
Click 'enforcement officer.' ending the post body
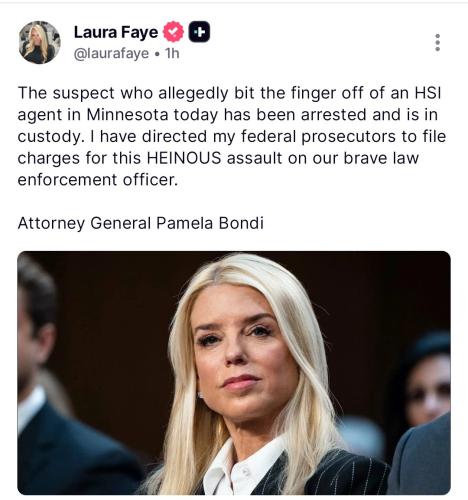click(x=97, y=180)
